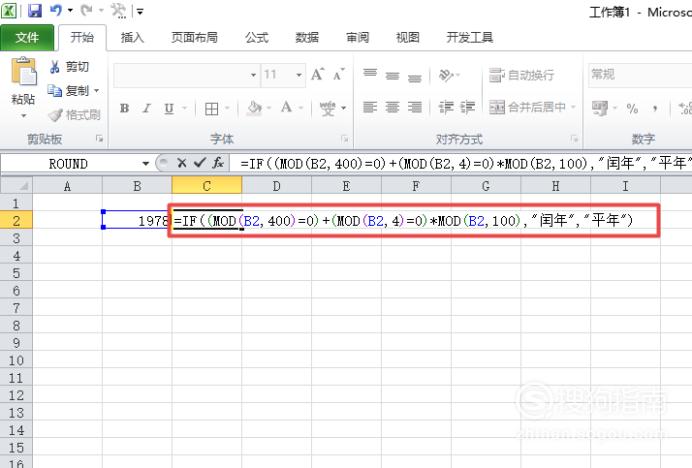692x468 pixels.
Task: Click the fill color bucket swatch
Action: (x=254, y=108)
